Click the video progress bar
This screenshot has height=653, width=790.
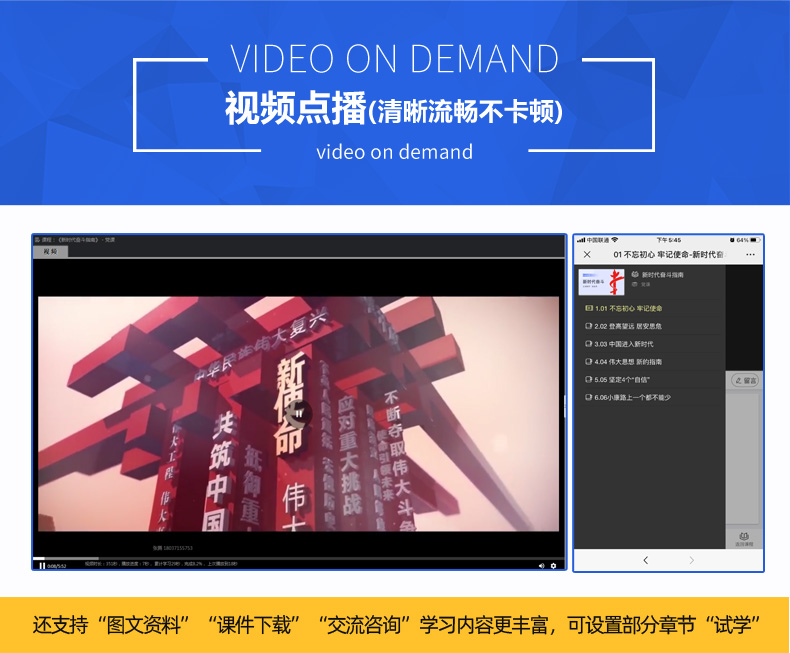[x=299, y=558]
